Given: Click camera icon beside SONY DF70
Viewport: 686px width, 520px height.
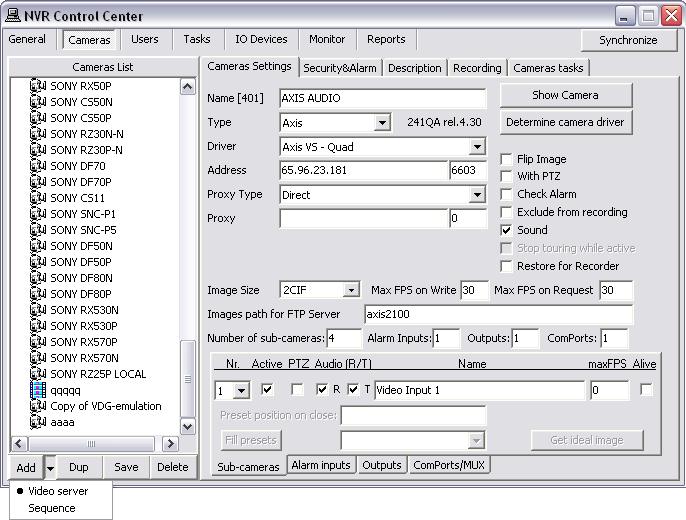Looking at the screenshot, I should 38,166.
